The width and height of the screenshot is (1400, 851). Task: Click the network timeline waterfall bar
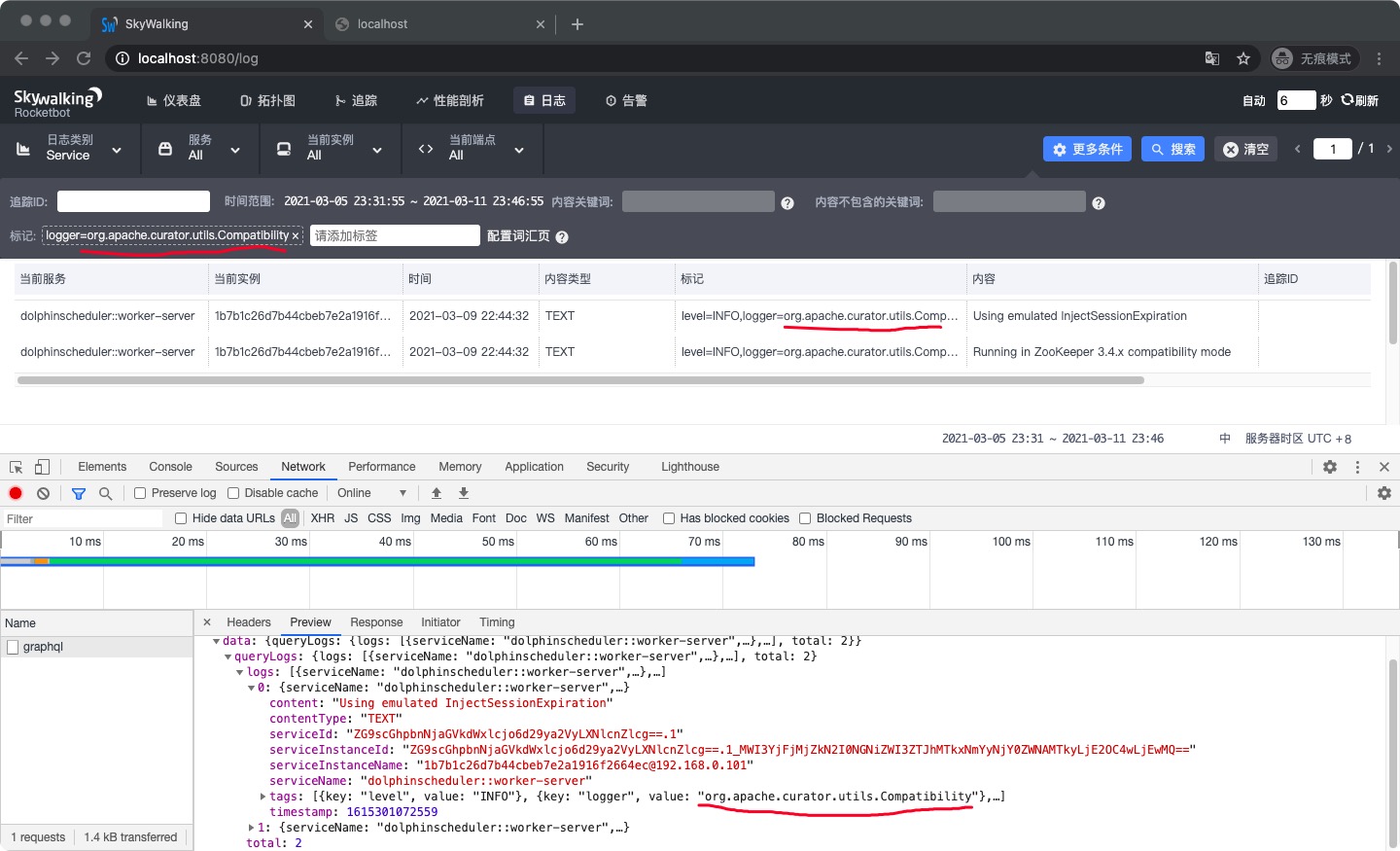377,561
